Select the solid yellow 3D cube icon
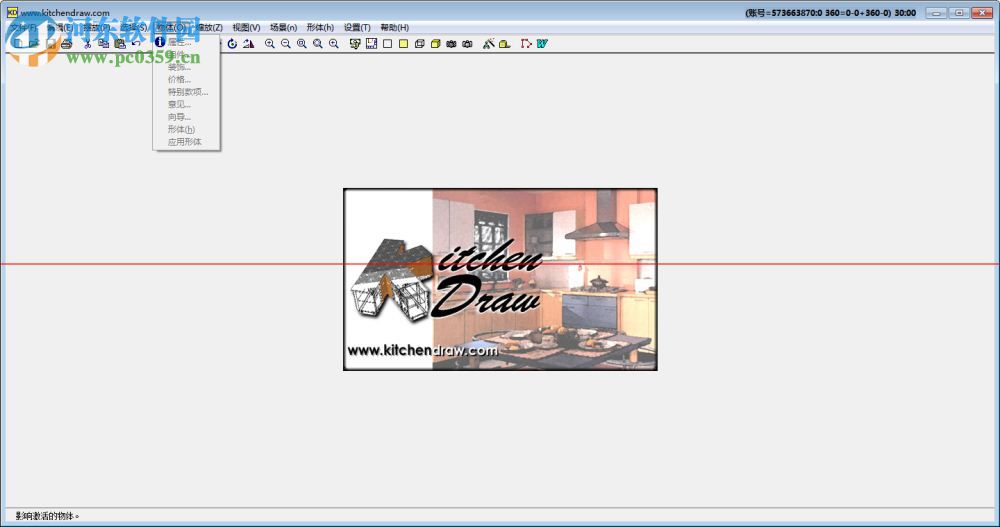The height and width of the screenshot is (527, 1000). [436, 44]
